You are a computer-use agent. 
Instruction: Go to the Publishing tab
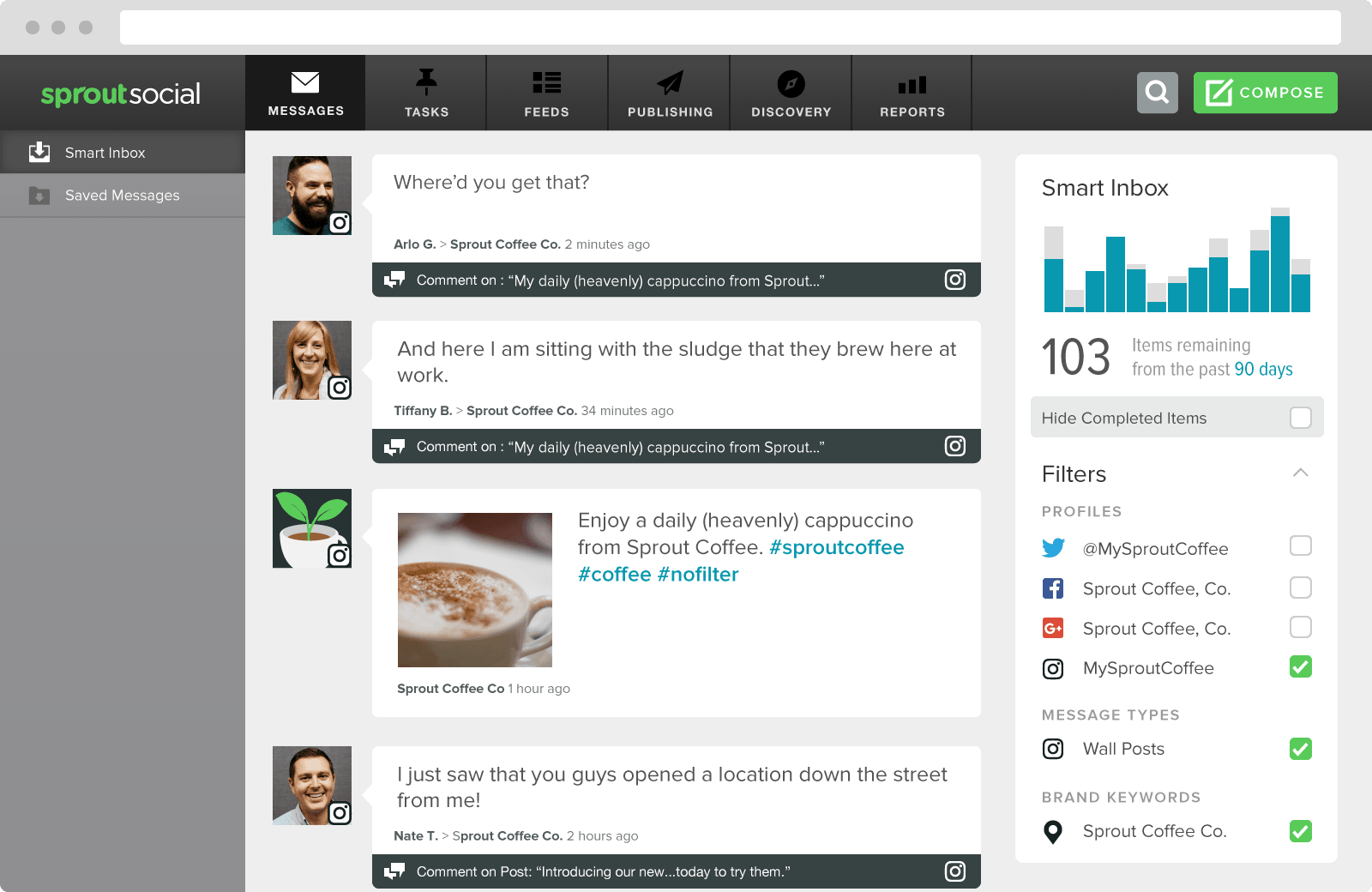point(670,93)
